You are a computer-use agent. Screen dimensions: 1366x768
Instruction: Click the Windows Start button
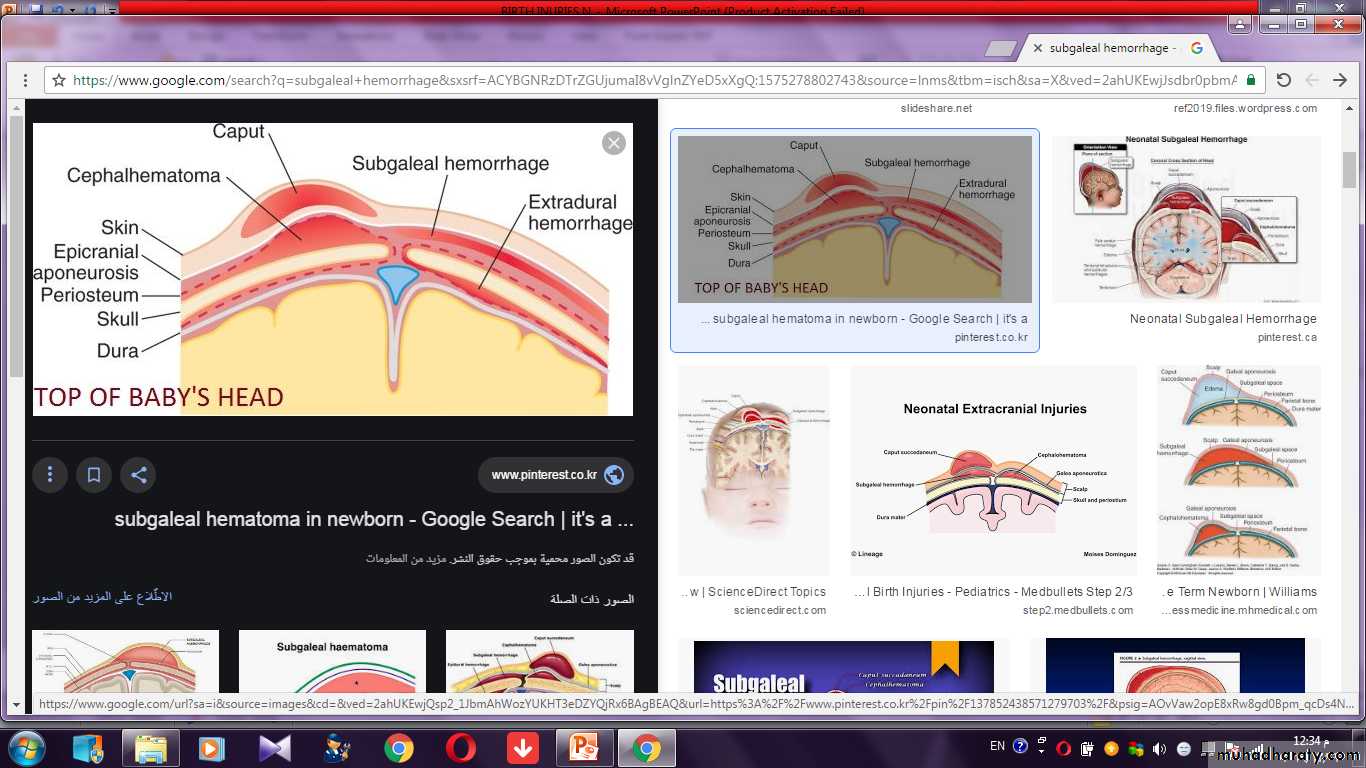[25, 748]
